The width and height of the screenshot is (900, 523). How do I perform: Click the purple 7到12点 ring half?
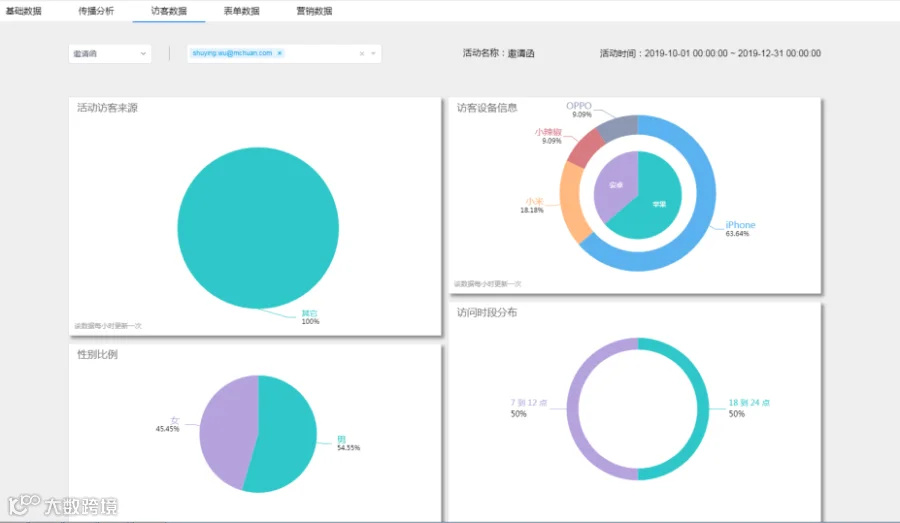(573, 409)
